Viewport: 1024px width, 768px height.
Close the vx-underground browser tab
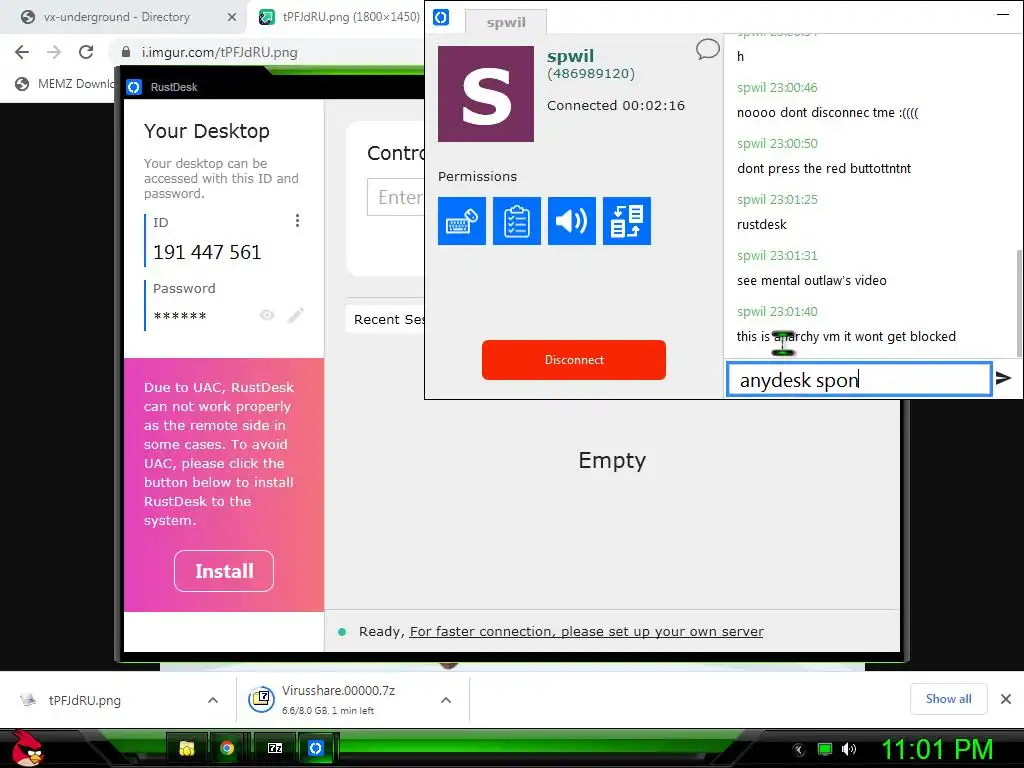232,17
